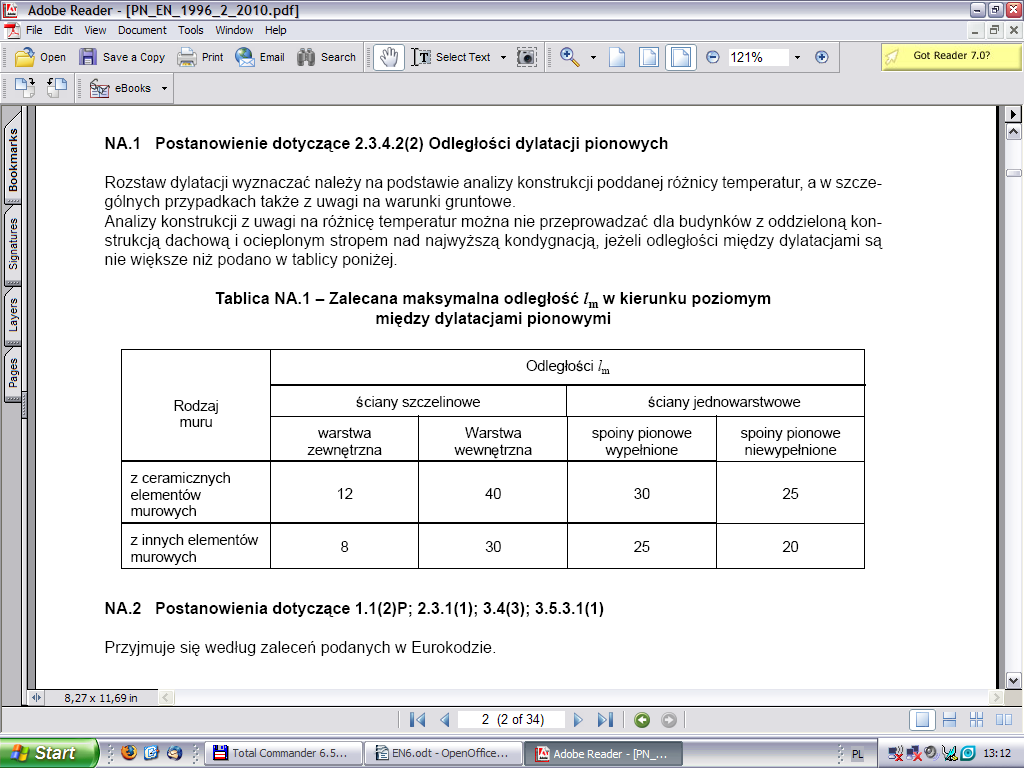
Task: Click the page number field showing 2
Action: (x=511, y=720)
